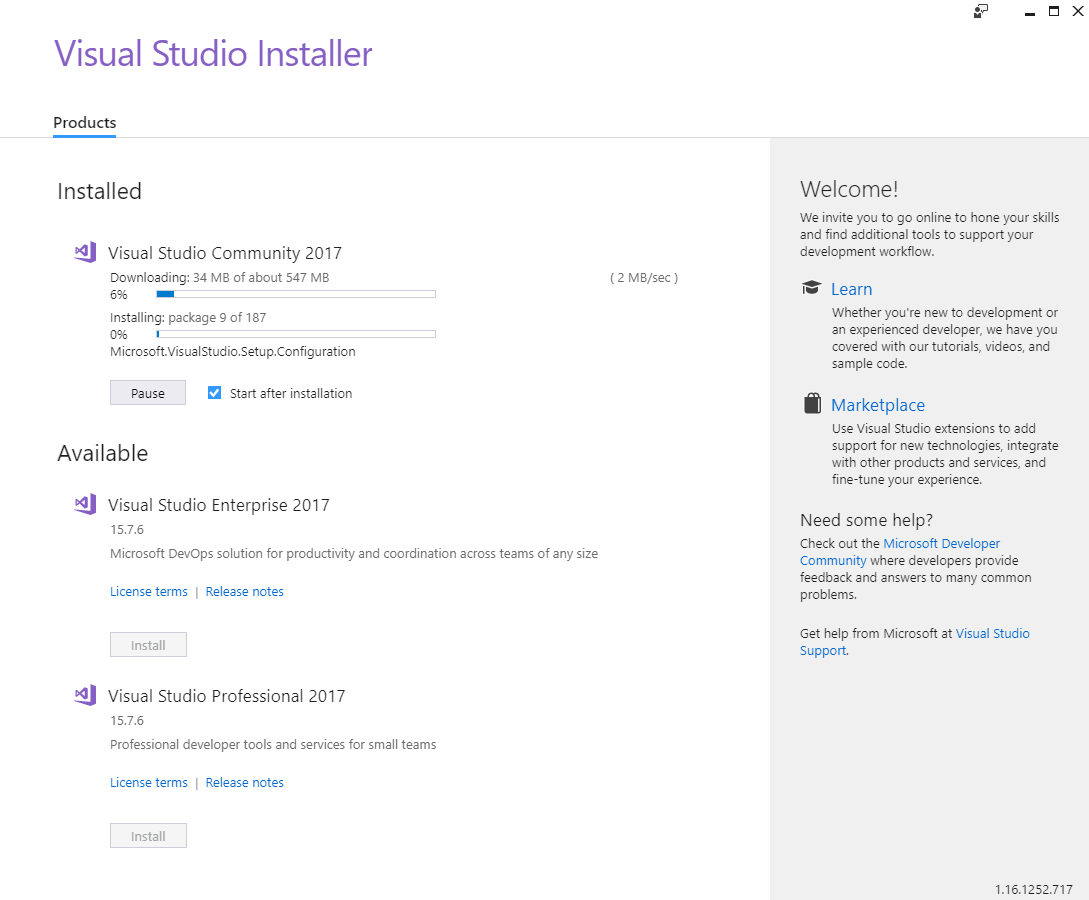Visit the Microsoft Developer Community link

pyautogui.click(x=941, y=544)
